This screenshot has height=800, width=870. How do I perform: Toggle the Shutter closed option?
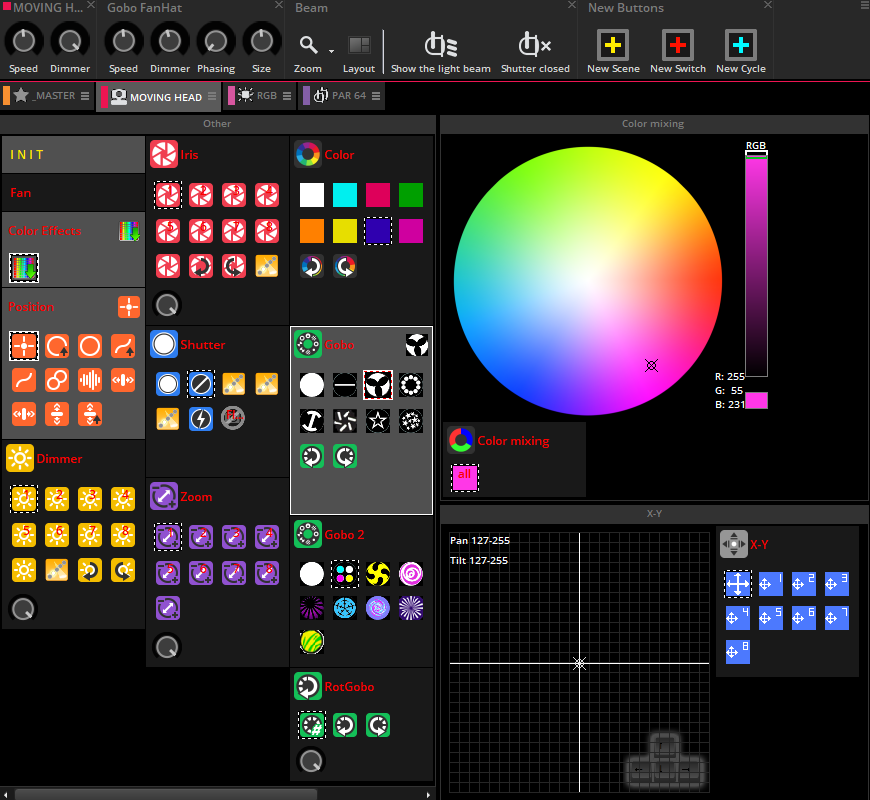[534, 45]
